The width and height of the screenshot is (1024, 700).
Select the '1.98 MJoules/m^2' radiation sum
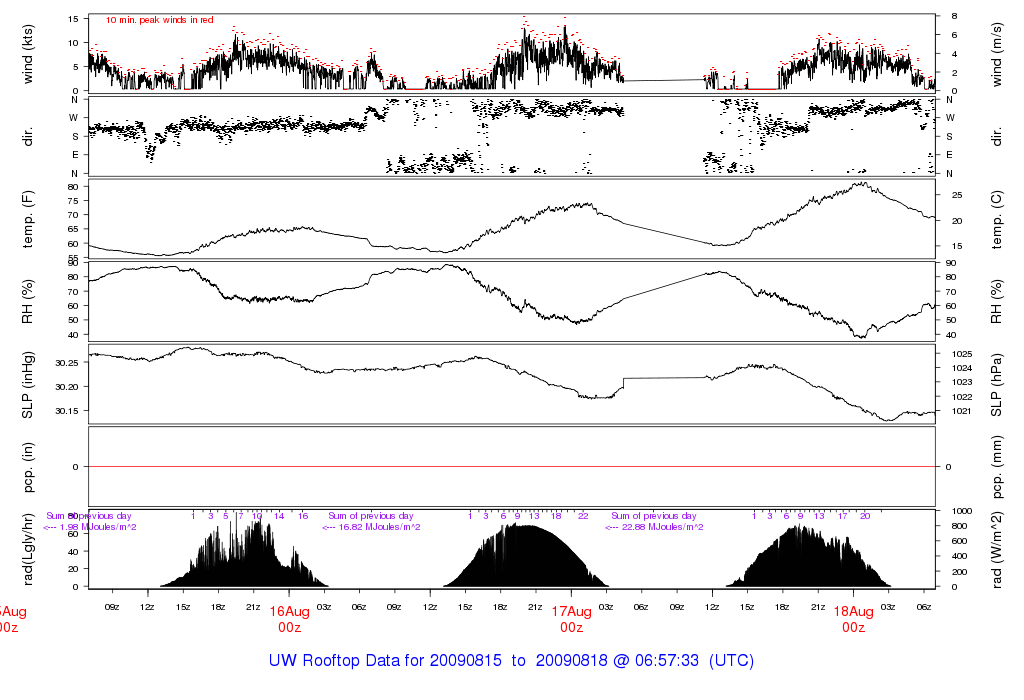click(98, 527)
